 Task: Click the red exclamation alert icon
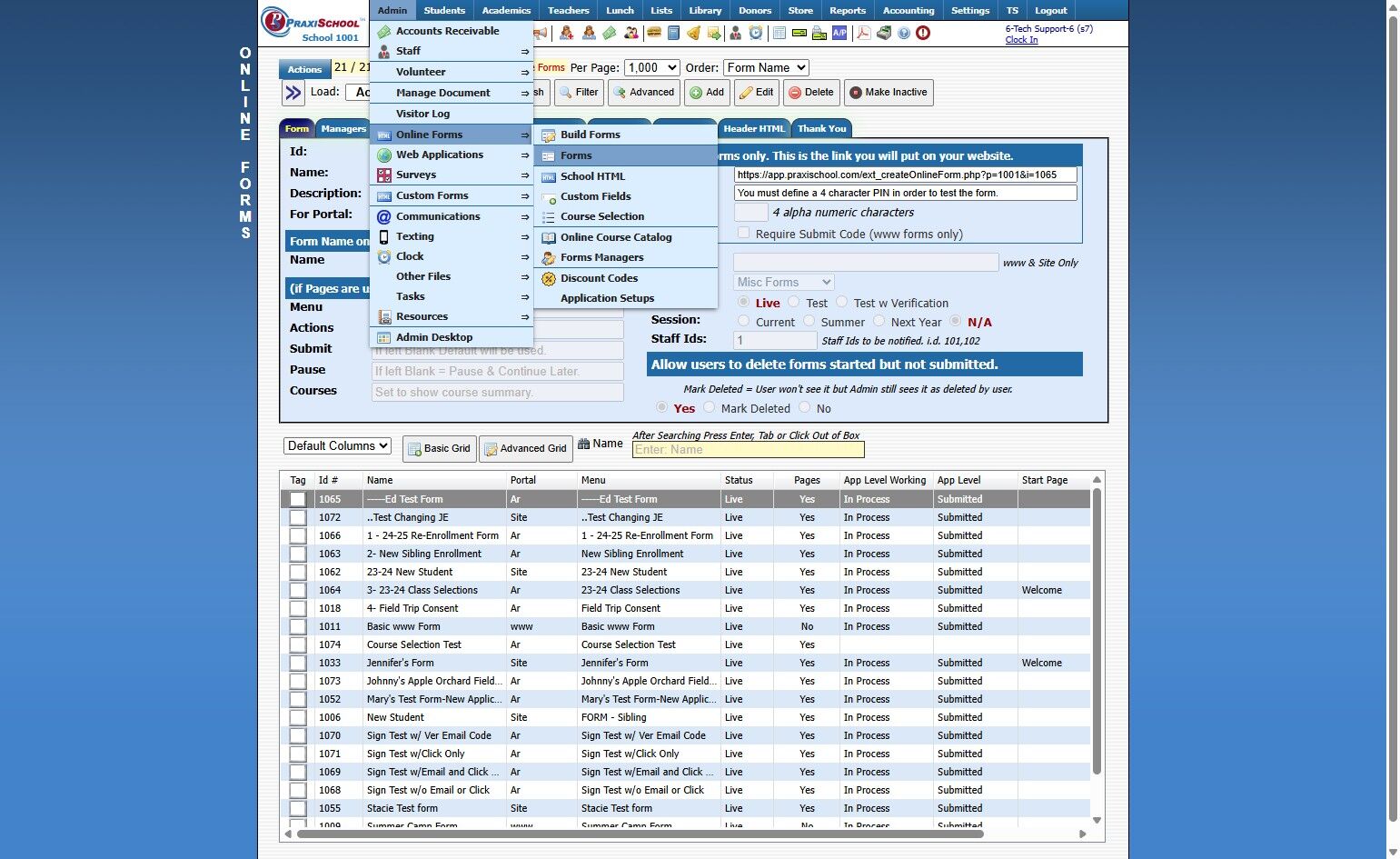click(x=923, y=34)
